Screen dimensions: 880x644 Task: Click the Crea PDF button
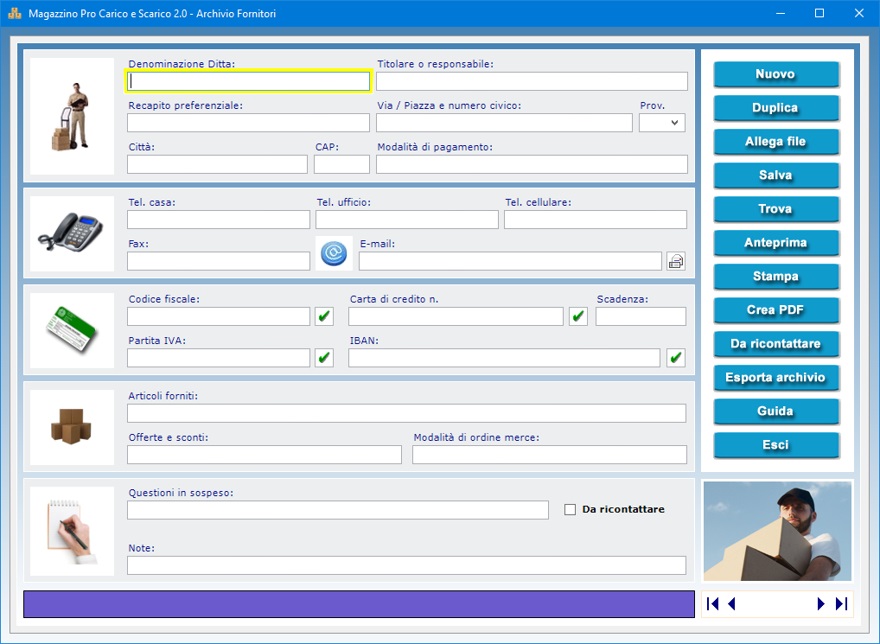pyautogui.click(x=776, y=310)
